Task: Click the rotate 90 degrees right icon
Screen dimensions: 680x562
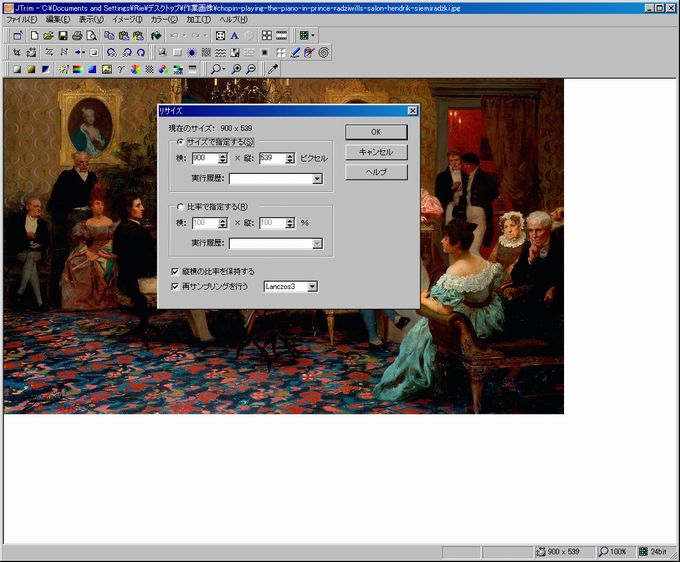Action: point(127,52)
